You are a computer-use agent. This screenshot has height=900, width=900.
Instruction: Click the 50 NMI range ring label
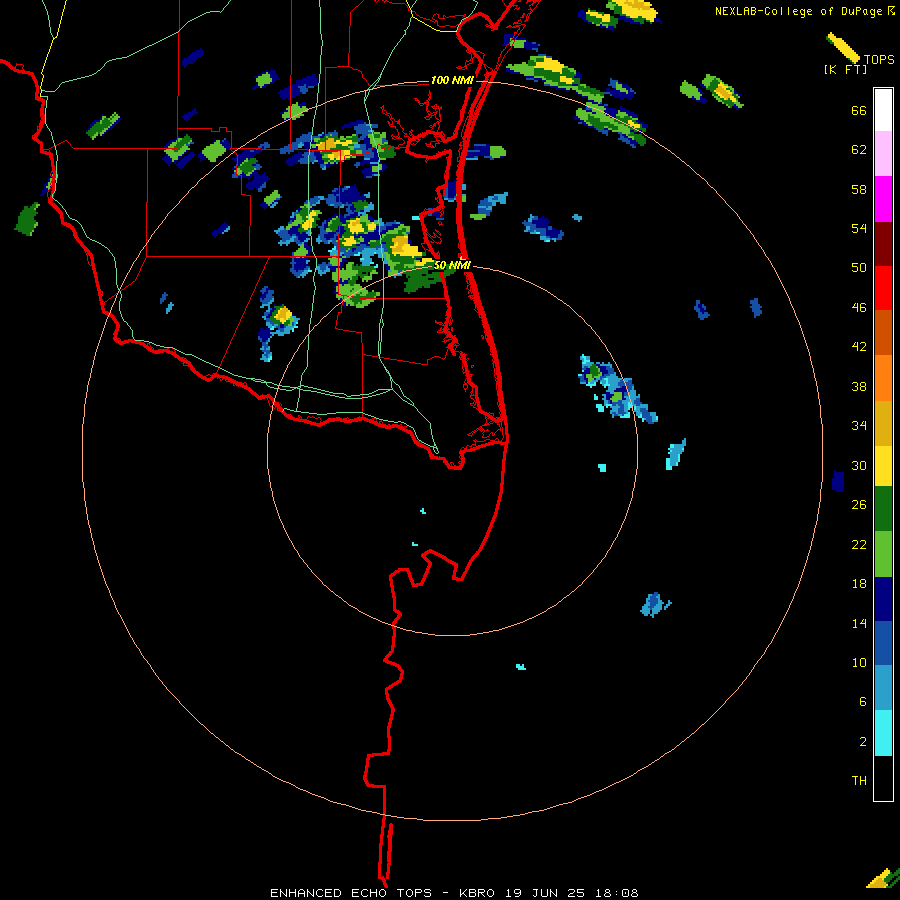[452, 265]
